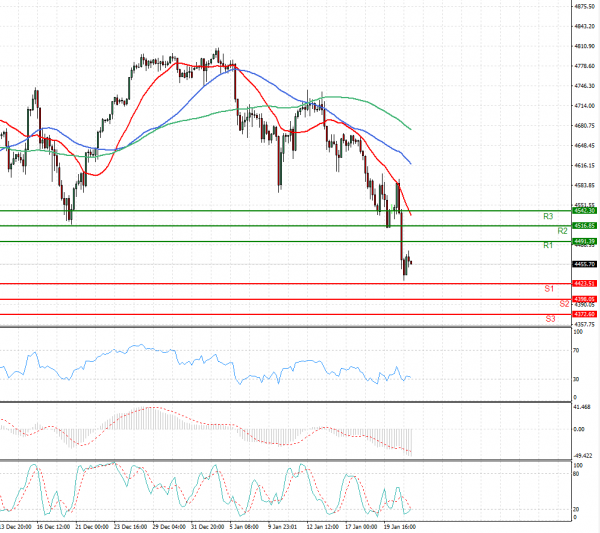
Task: Click the 9 Jan 23:01 date label
Action: pyautogui.click(x=283, y=527)
